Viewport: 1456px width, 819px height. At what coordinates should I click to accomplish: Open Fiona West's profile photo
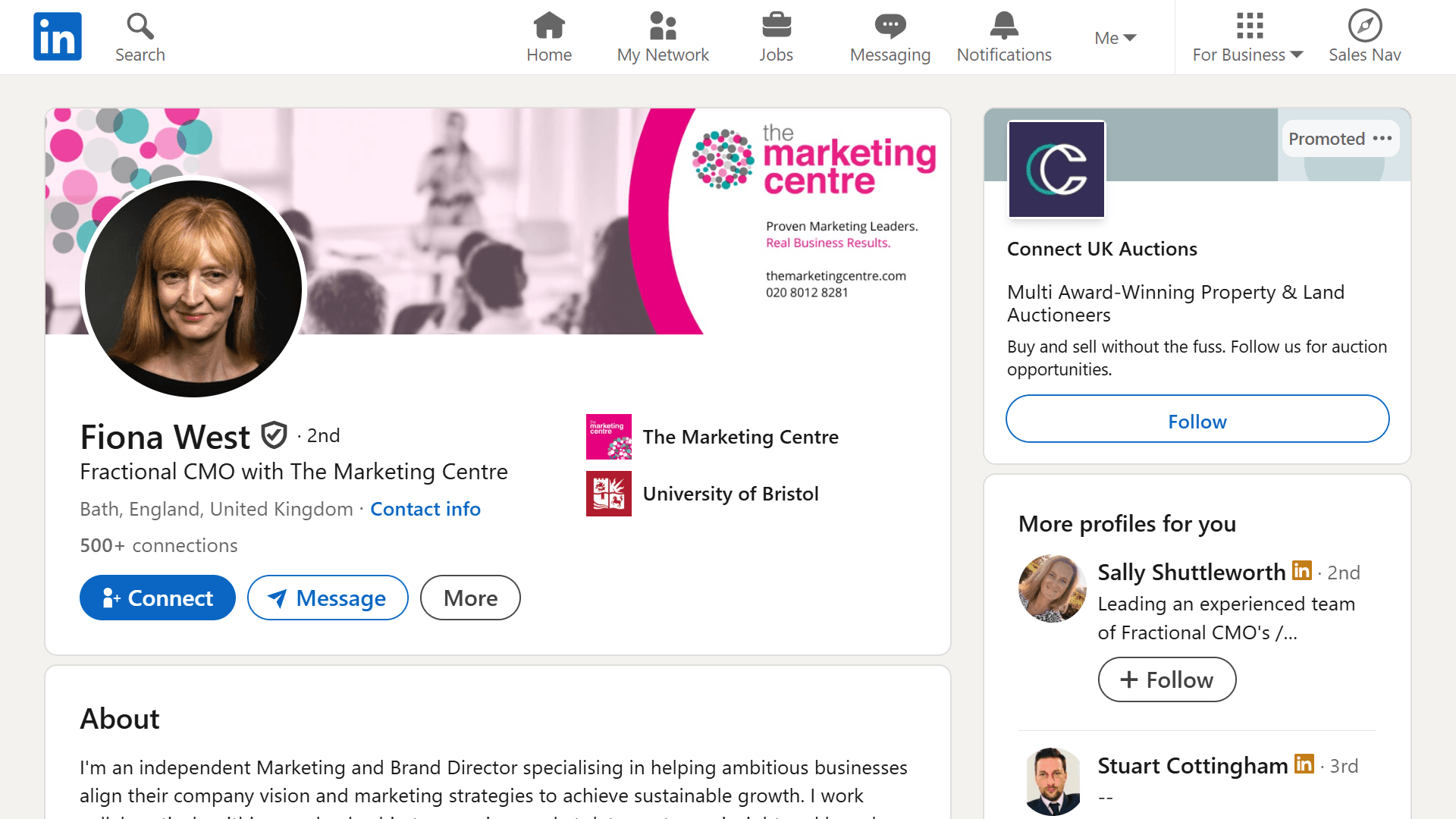pos(193,289)
